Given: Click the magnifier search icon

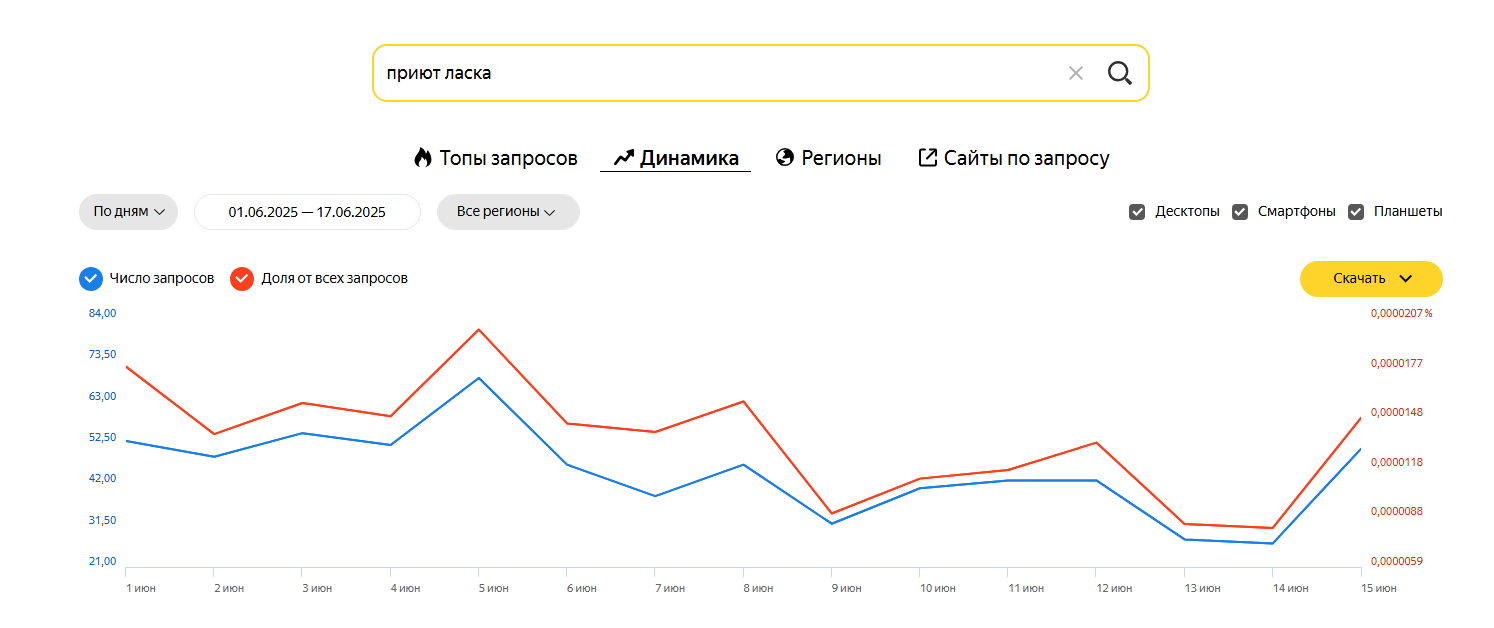Looking at the screenshot, I should [1119, 73].
